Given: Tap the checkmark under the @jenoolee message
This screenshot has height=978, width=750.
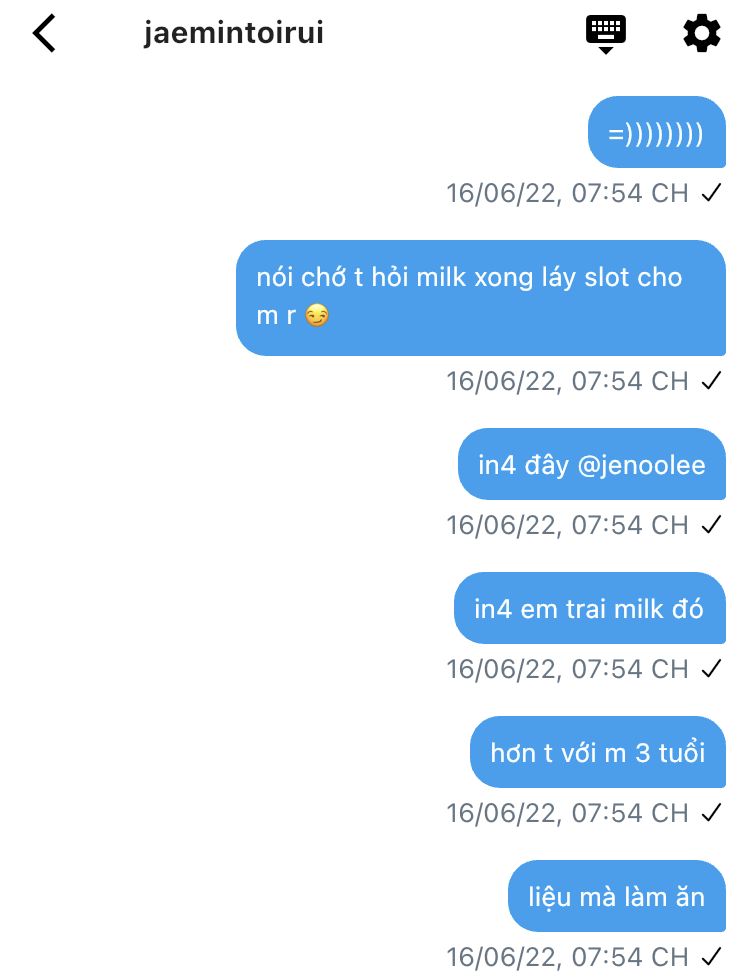Looking at the screenshot, I should tap(711, 525).
